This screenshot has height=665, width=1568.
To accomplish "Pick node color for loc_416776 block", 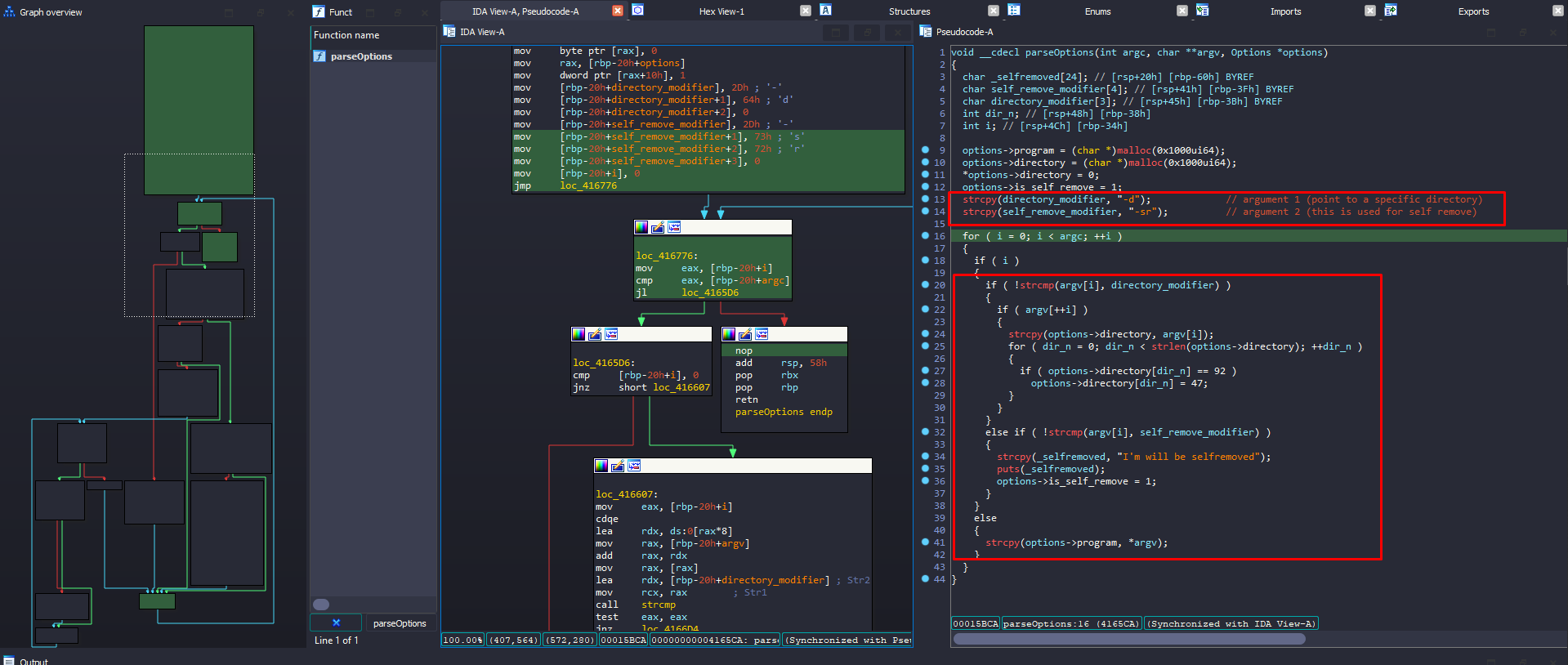I will [641, 227].
